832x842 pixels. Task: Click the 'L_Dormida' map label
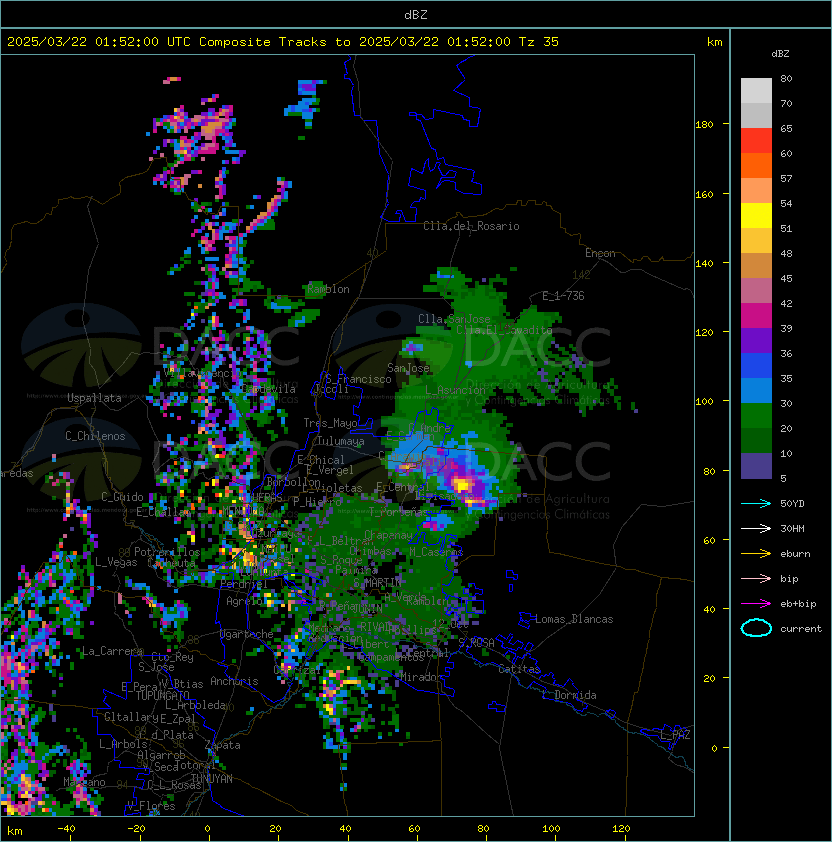coord(569,695)
